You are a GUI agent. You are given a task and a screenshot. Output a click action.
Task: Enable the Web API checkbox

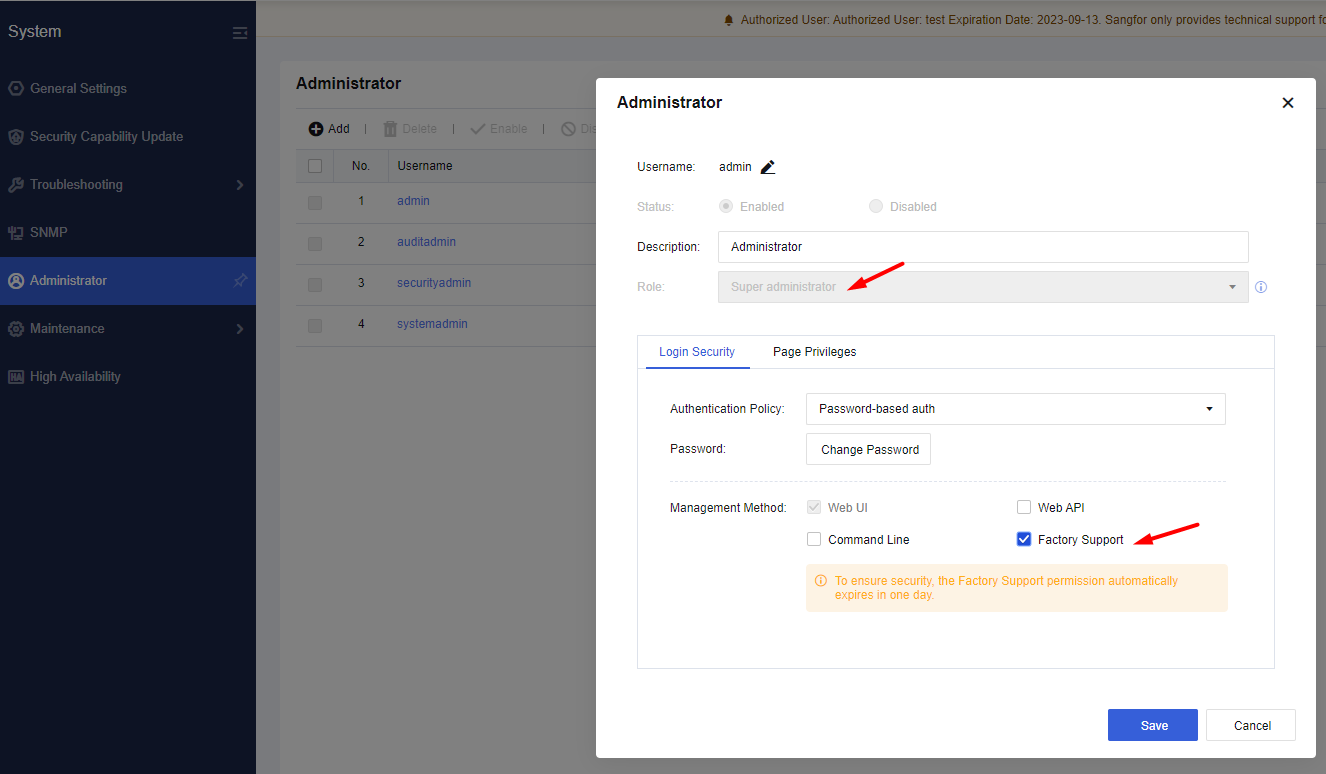click(x=1024, y=508)
